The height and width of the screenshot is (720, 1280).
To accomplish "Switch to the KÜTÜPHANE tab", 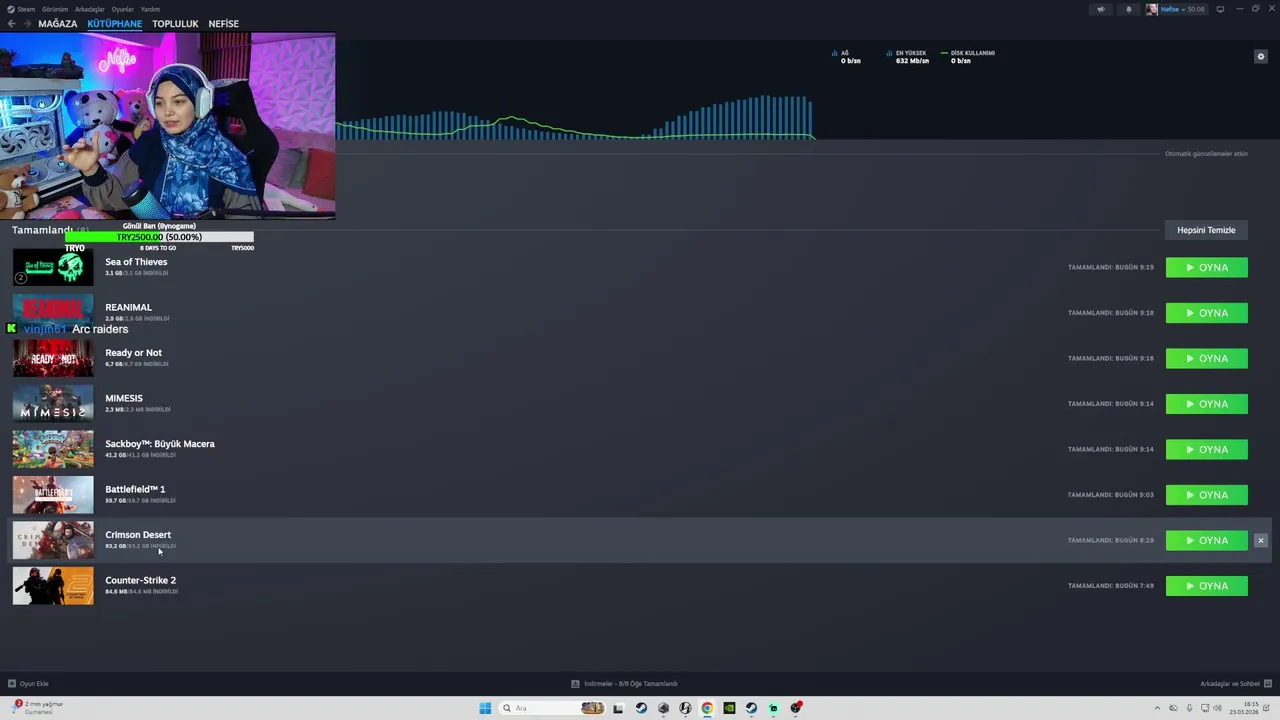I will 114,24.
